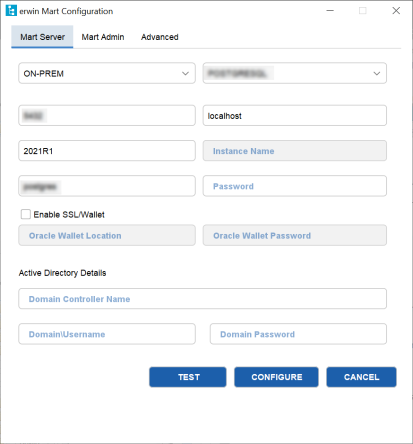Enable the SSL/Wallet checkbox
Viewport: 413px width, 444px height.
point(26,214)
